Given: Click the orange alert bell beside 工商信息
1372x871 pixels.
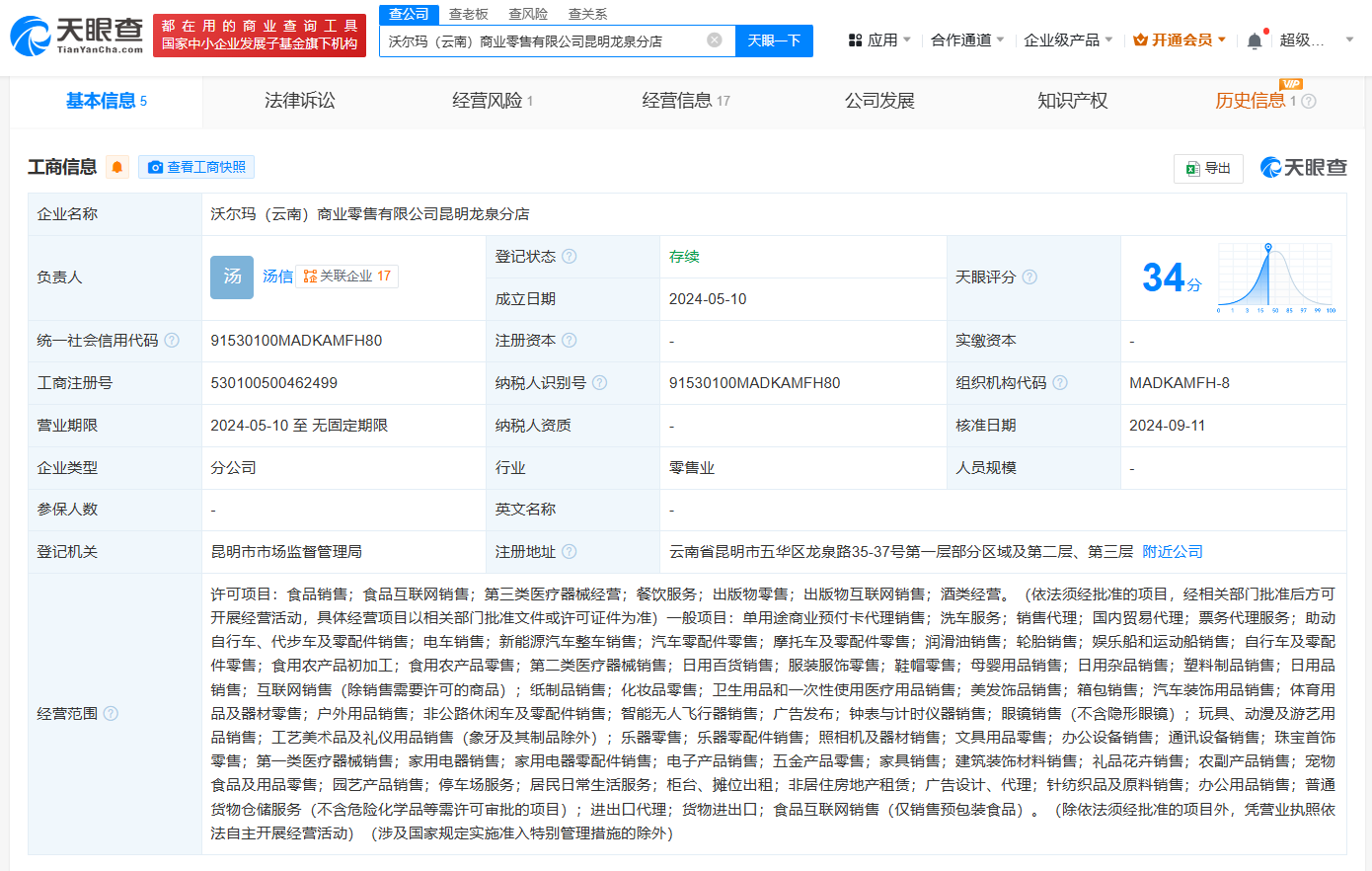Looking at the screenshot, I should point(117,167).
